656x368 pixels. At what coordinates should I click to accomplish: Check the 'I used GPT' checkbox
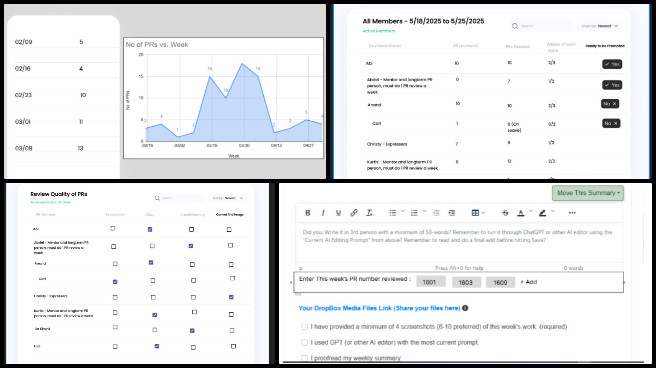click(x=304, y=342)
